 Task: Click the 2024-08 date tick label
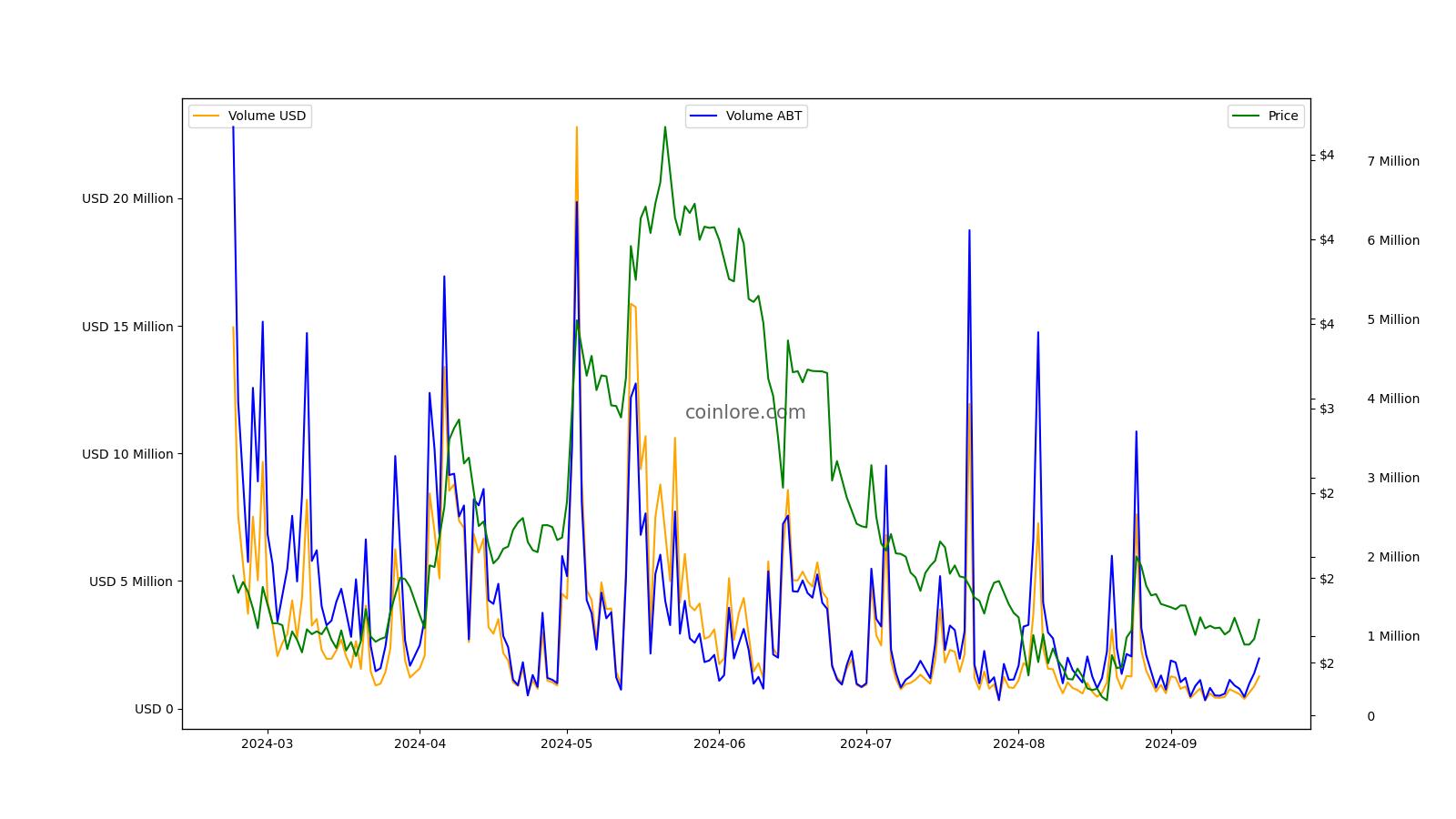click(x=1018, y=743)
